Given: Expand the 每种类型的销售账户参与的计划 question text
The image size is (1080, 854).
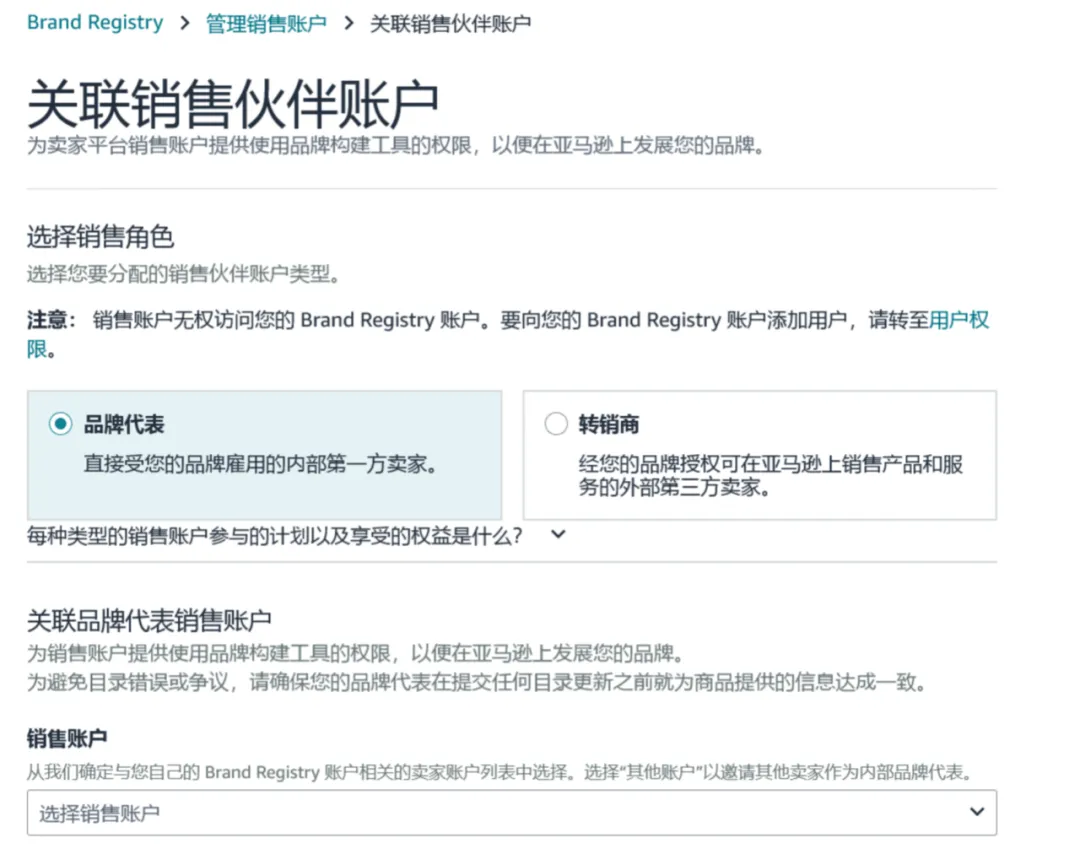Looking at the screenshot, I should tap(275, 535).
